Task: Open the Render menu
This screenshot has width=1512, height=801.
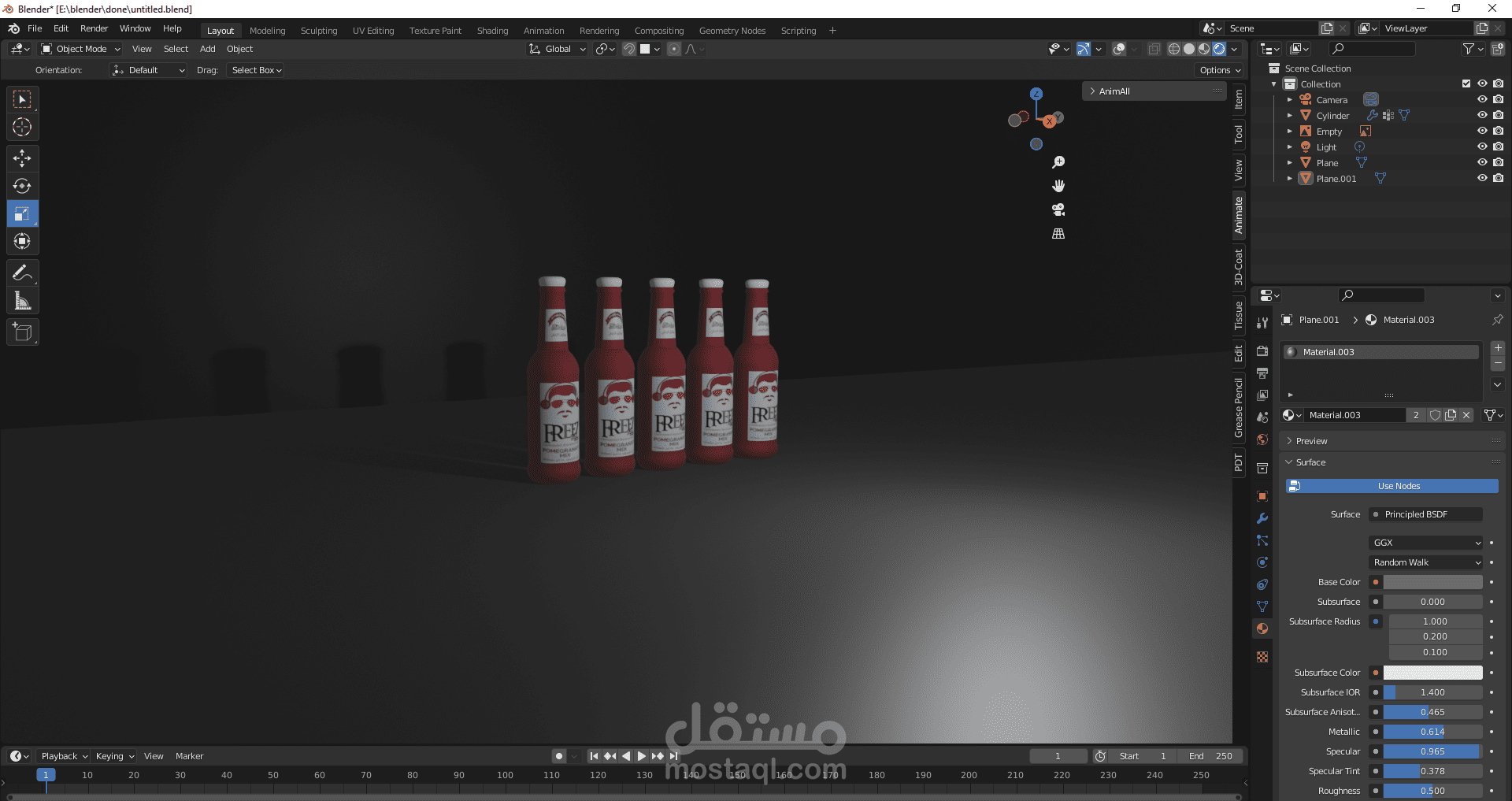Action: 94,28
